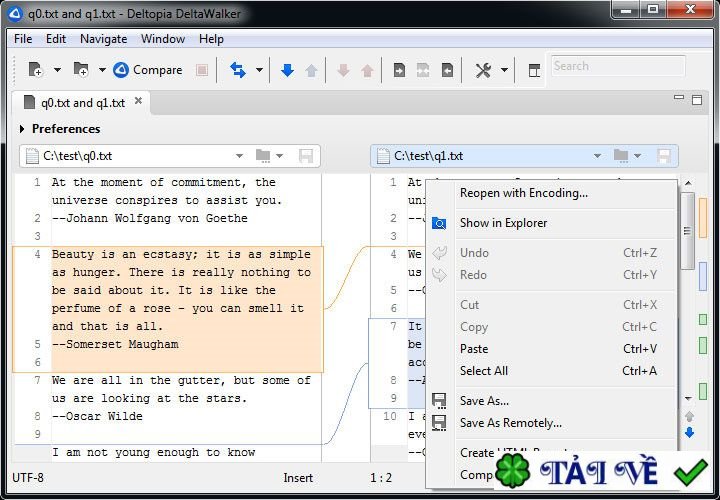The image size is (720, 500).
Task: Open the File menu
Action: coord(23,39)
